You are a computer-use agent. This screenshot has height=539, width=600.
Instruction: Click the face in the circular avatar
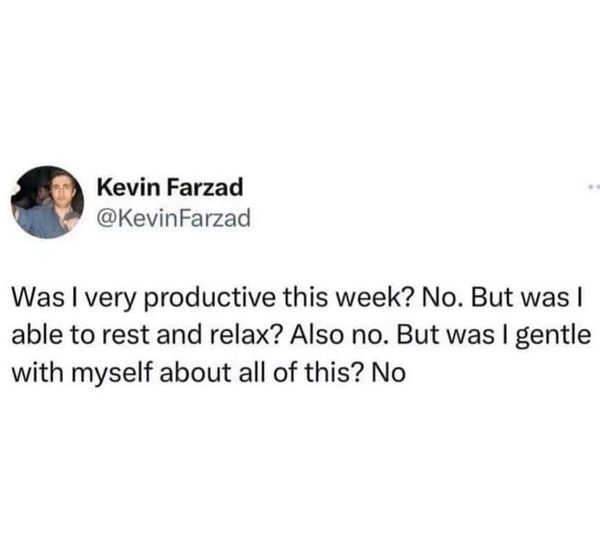(60, 187)
